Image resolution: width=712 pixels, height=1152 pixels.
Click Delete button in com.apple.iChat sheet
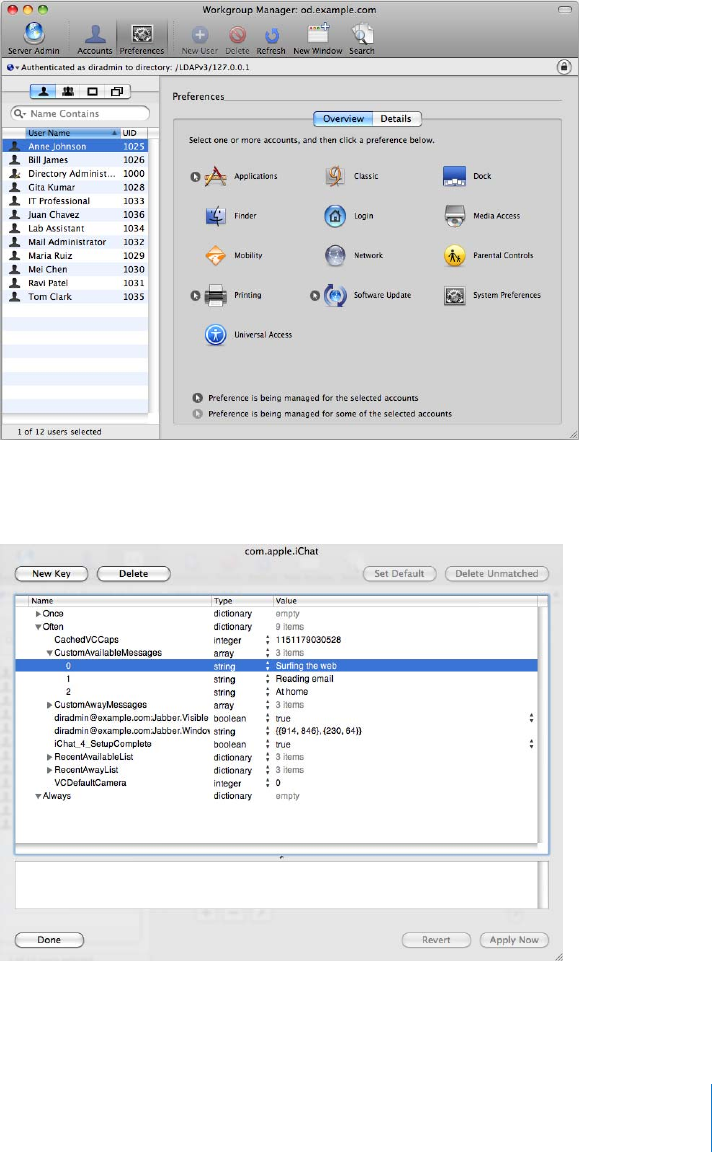pos(134,574)
